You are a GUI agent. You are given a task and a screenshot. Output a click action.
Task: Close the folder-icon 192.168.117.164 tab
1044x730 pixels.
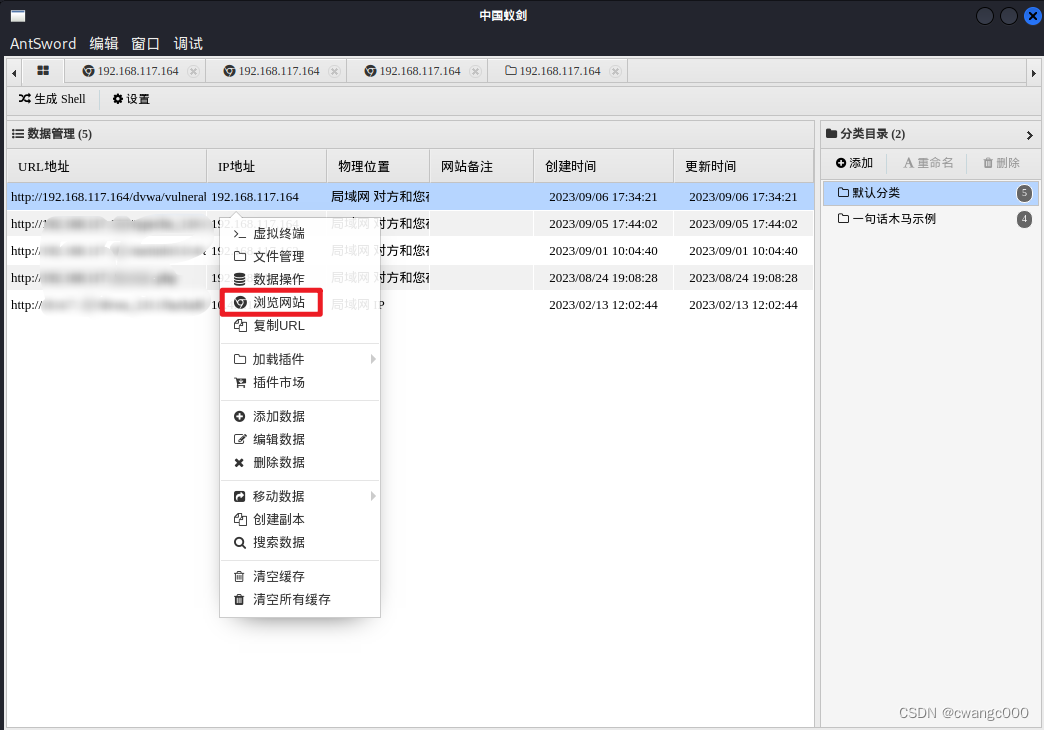[615, 71]
